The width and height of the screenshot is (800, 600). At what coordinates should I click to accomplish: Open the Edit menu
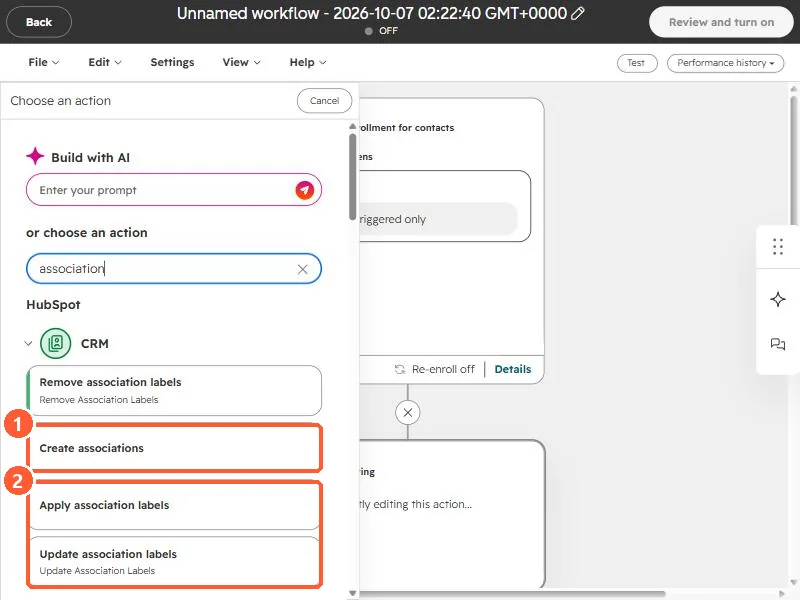(105, 62)
